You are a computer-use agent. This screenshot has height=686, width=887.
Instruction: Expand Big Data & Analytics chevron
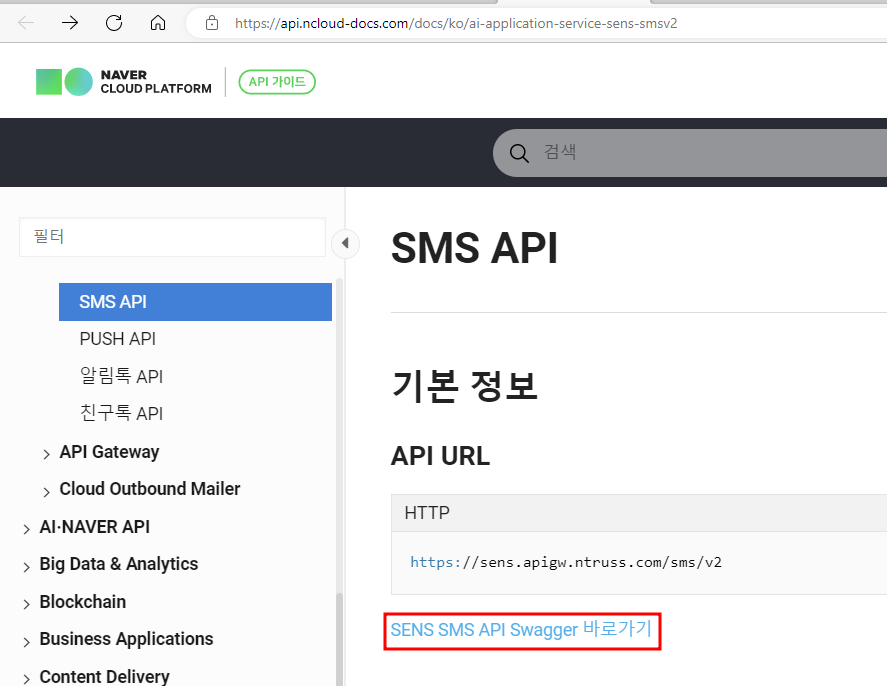coord(27,567)
